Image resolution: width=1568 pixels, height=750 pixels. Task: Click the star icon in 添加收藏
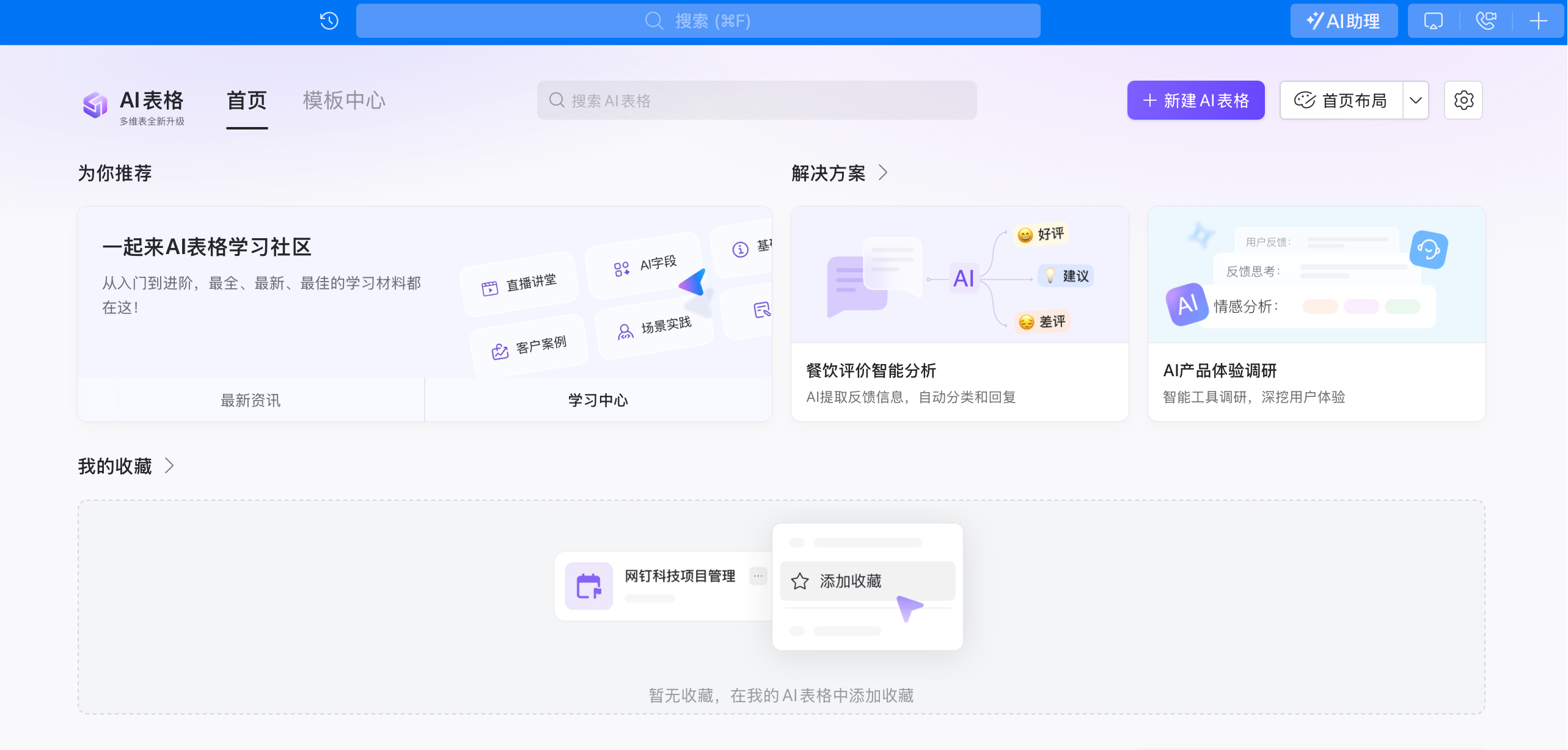pos(800,581)
